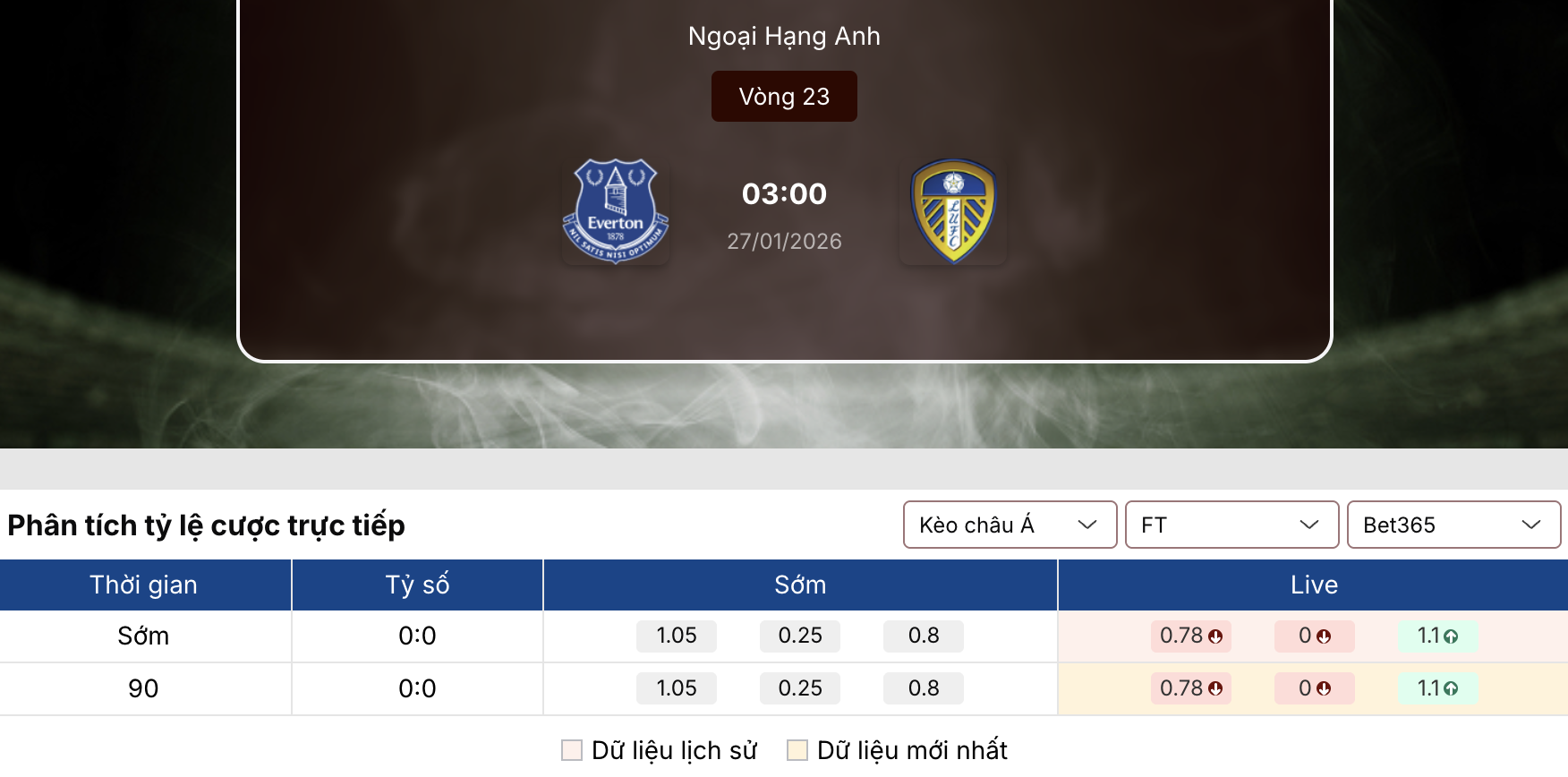The image size is (1568, 777).
Task: Click red down arrow beside 0.78 in Sớm row
Action: [1215, 636]
